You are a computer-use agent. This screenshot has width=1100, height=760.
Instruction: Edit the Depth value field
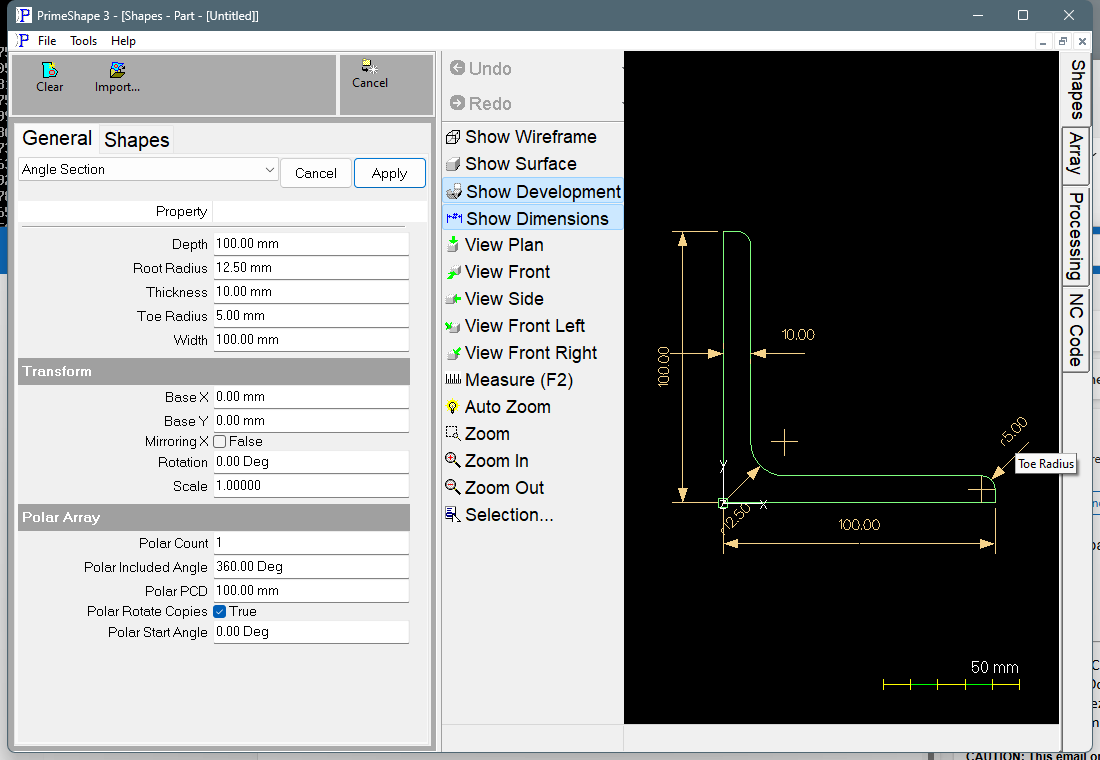[x=311, y=244]
